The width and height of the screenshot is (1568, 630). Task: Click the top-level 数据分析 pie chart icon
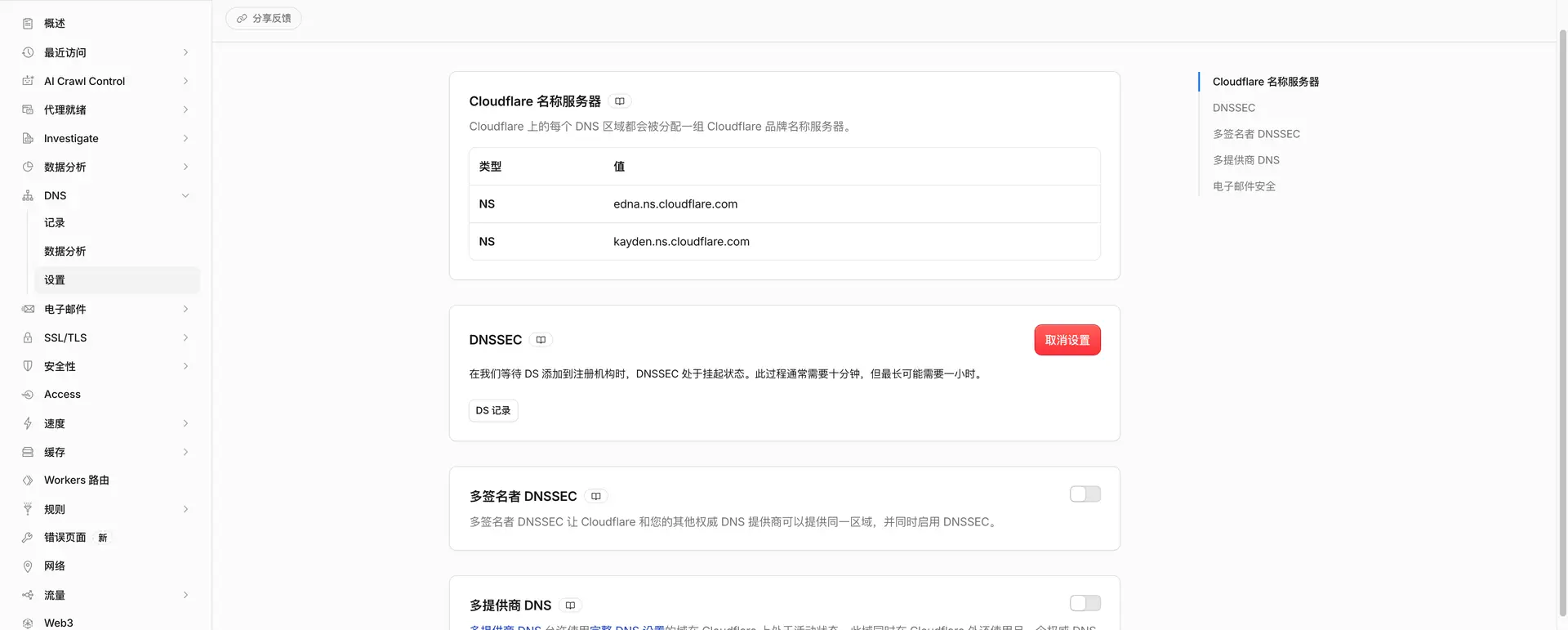click(x=28, y=167)
